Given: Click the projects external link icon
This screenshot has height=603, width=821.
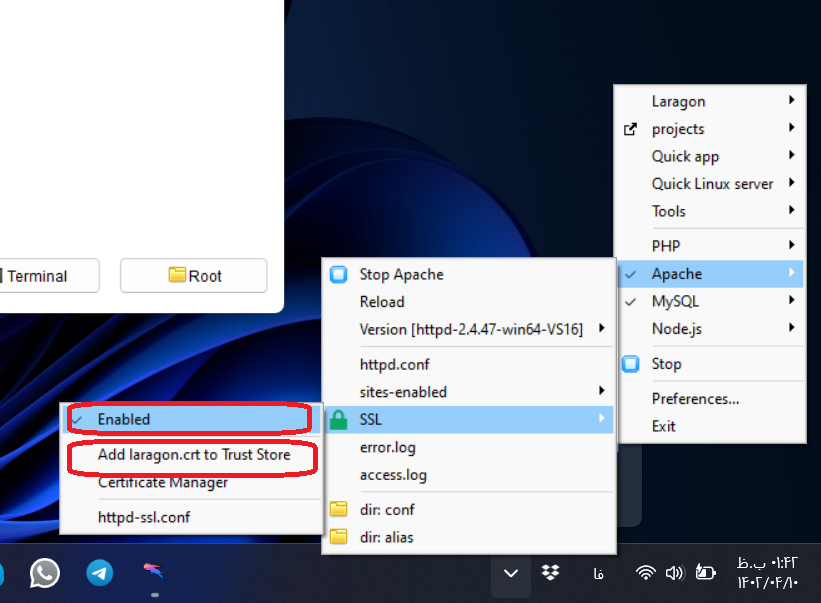Looking at the screenshot, I should click(630, 129).
